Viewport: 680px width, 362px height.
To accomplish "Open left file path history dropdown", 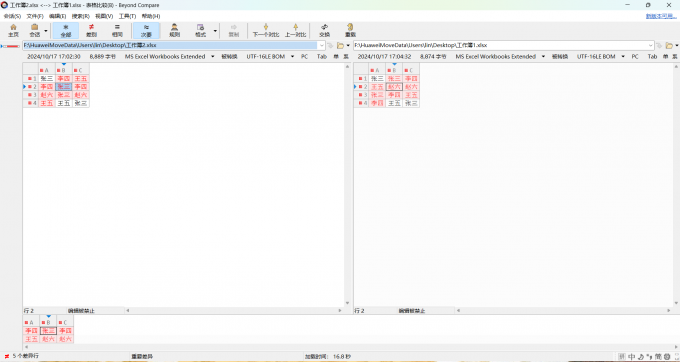I will pyautogui.click(x=321, y=45).
